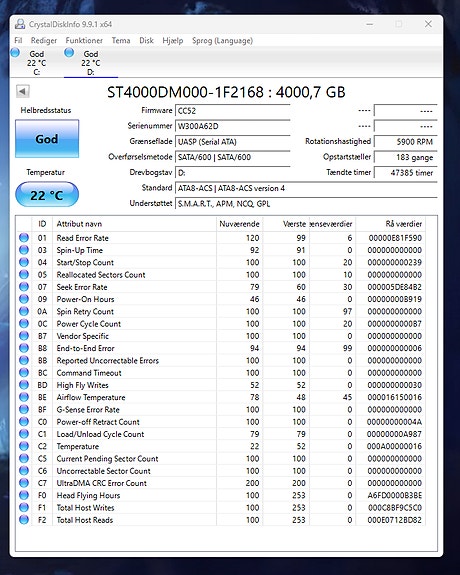Select the Seek Error Rate attribute row
Viewport: 460px width, 575px height.
click(221, 287)
